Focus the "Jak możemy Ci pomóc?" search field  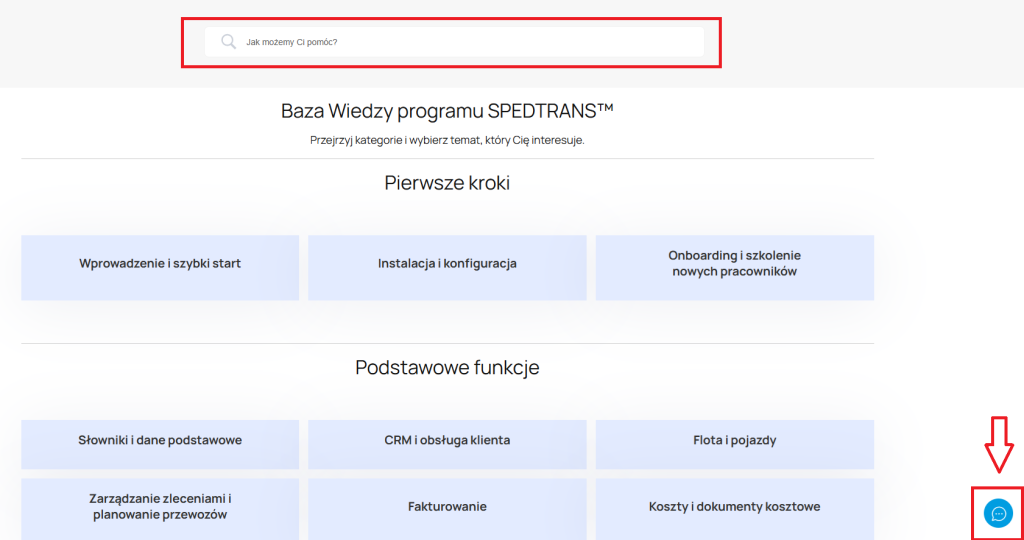pyautogui.click(x=470, y=42)
